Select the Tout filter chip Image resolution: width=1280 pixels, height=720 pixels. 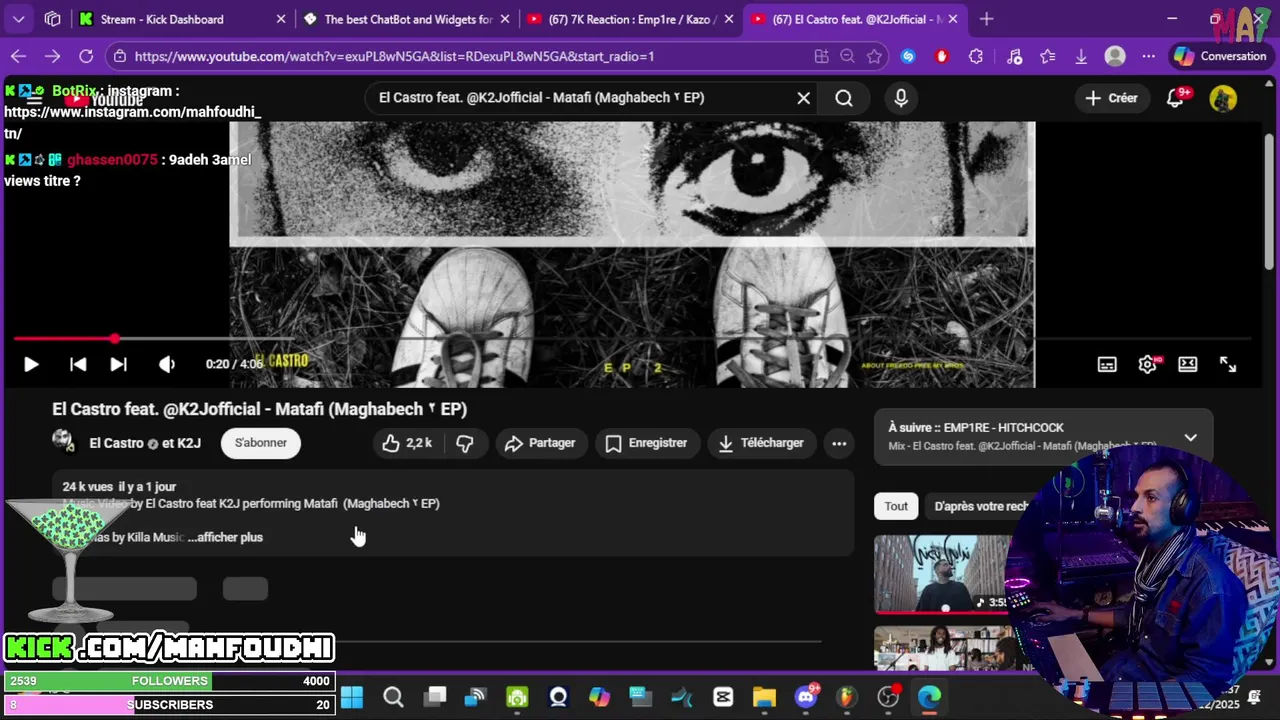[896, 506]
